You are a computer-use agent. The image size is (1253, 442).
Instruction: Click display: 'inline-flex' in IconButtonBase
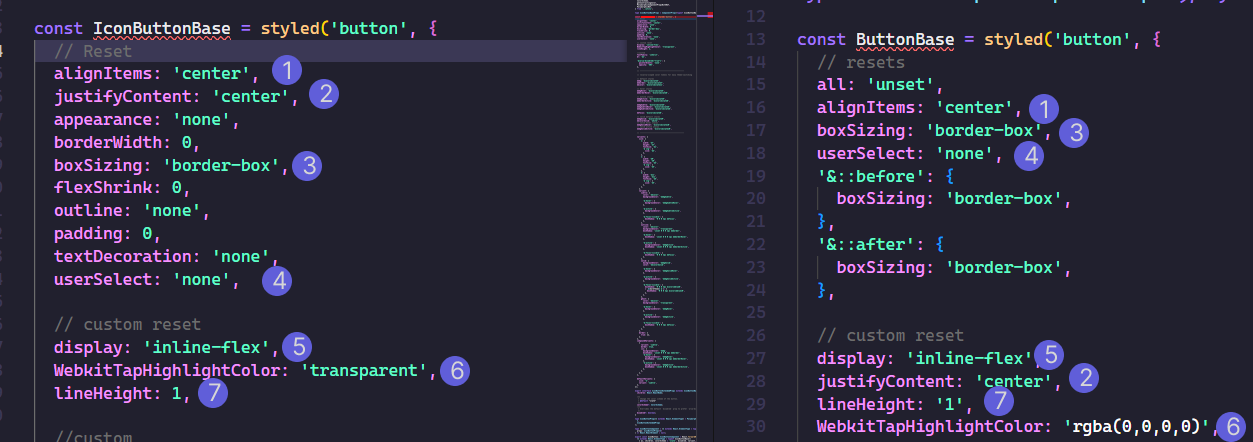point(166,348)
